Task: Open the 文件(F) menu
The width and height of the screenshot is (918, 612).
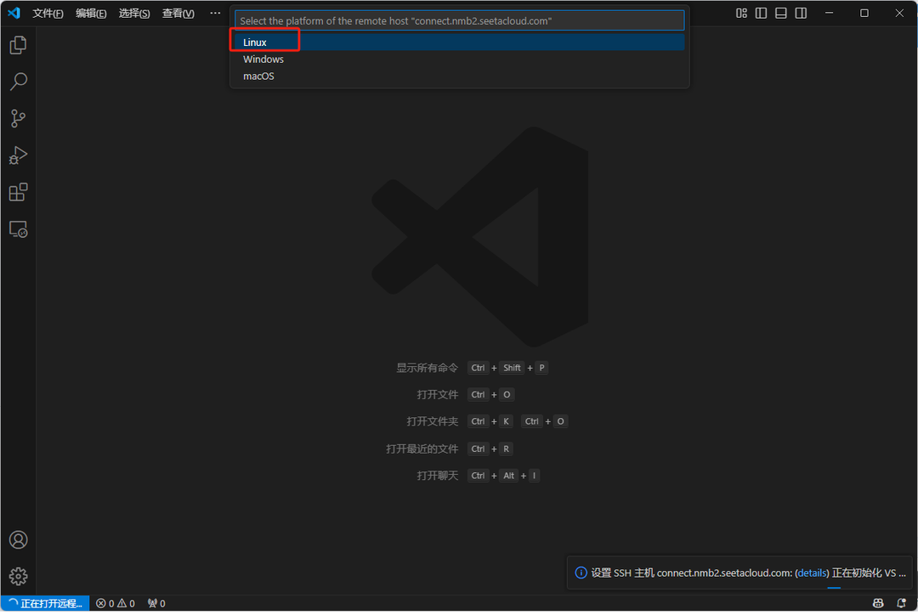Action: [47, 13]
